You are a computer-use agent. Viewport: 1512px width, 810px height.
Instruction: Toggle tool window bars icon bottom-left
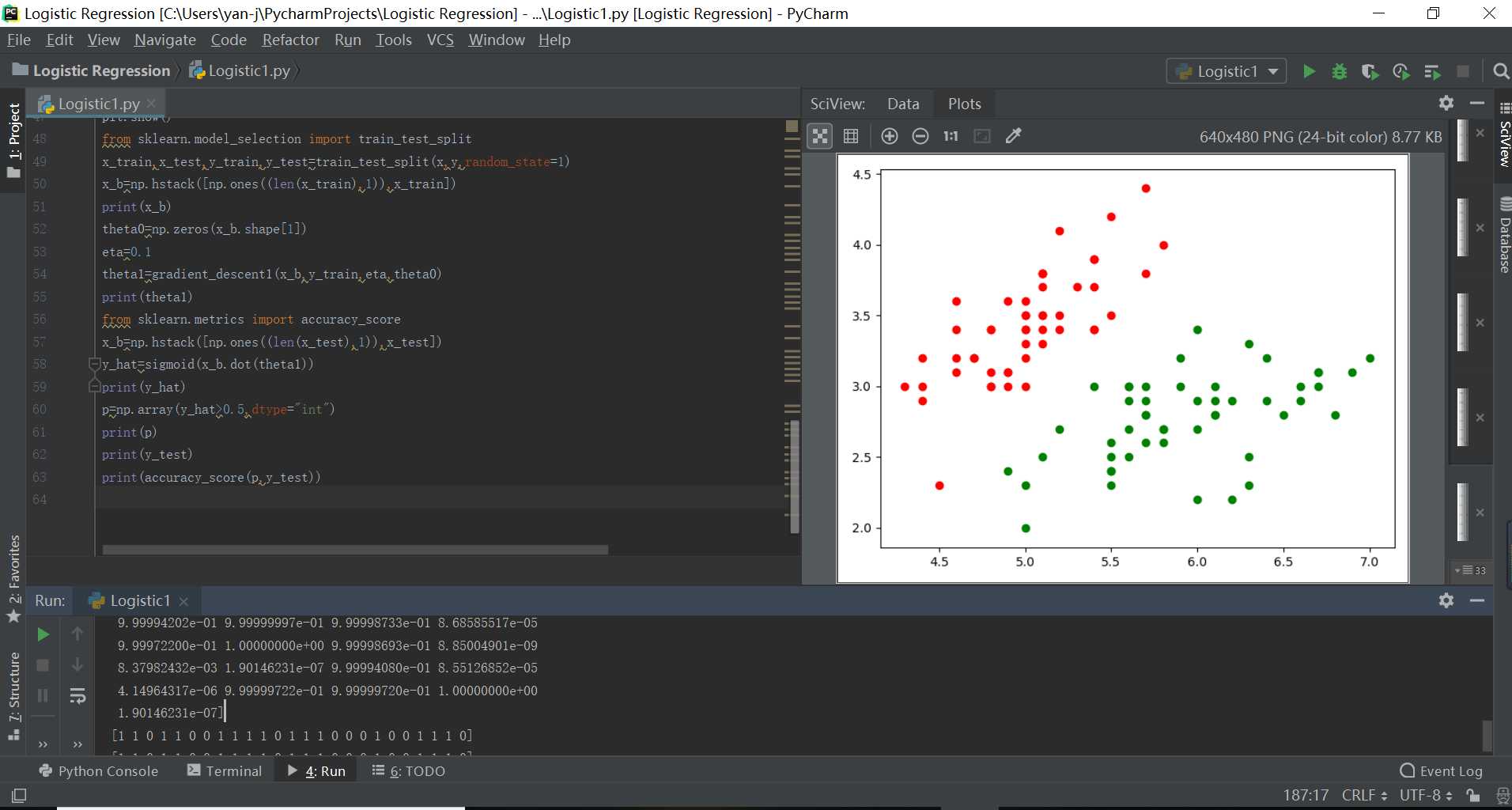pos(19,795)
